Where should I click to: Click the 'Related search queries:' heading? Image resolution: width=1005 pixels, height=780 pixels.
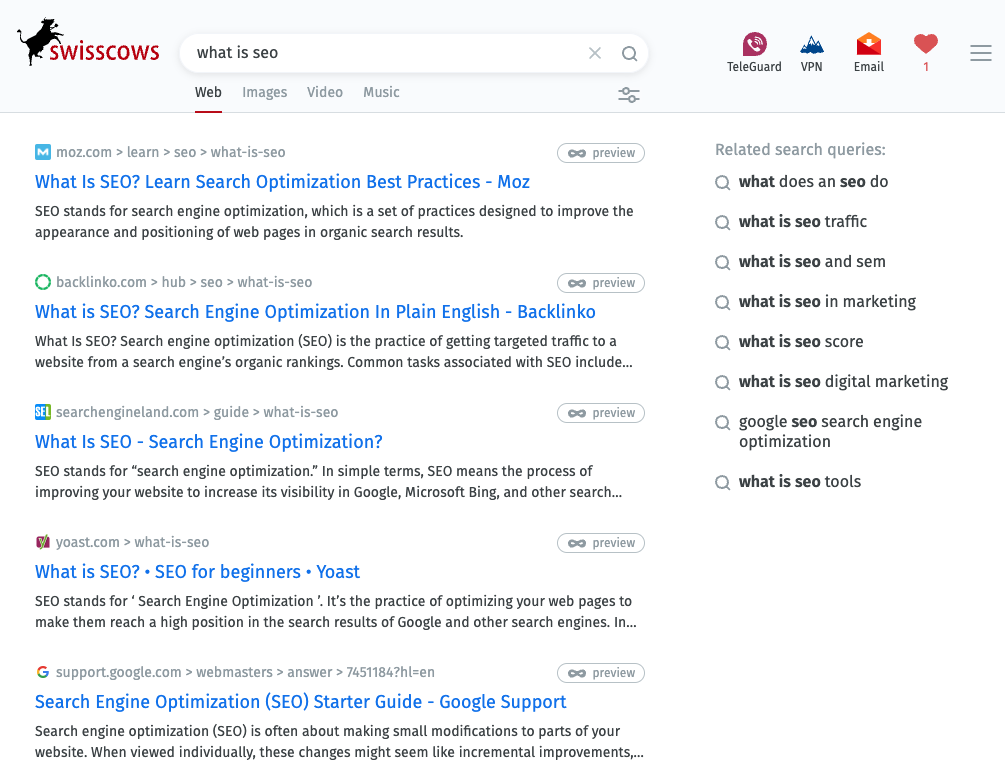(x=801, y=149)
